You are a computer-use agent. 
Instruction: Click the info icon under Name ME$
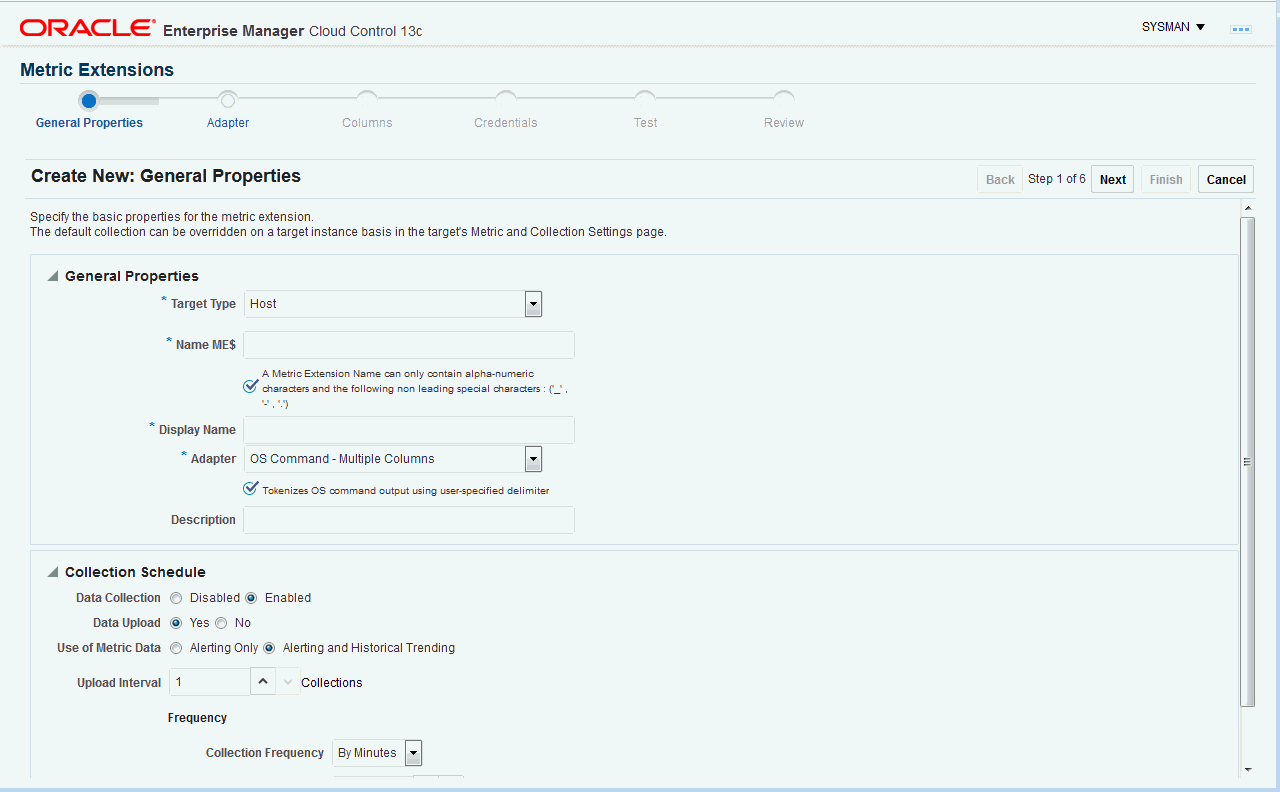click(x=251, y=386)
